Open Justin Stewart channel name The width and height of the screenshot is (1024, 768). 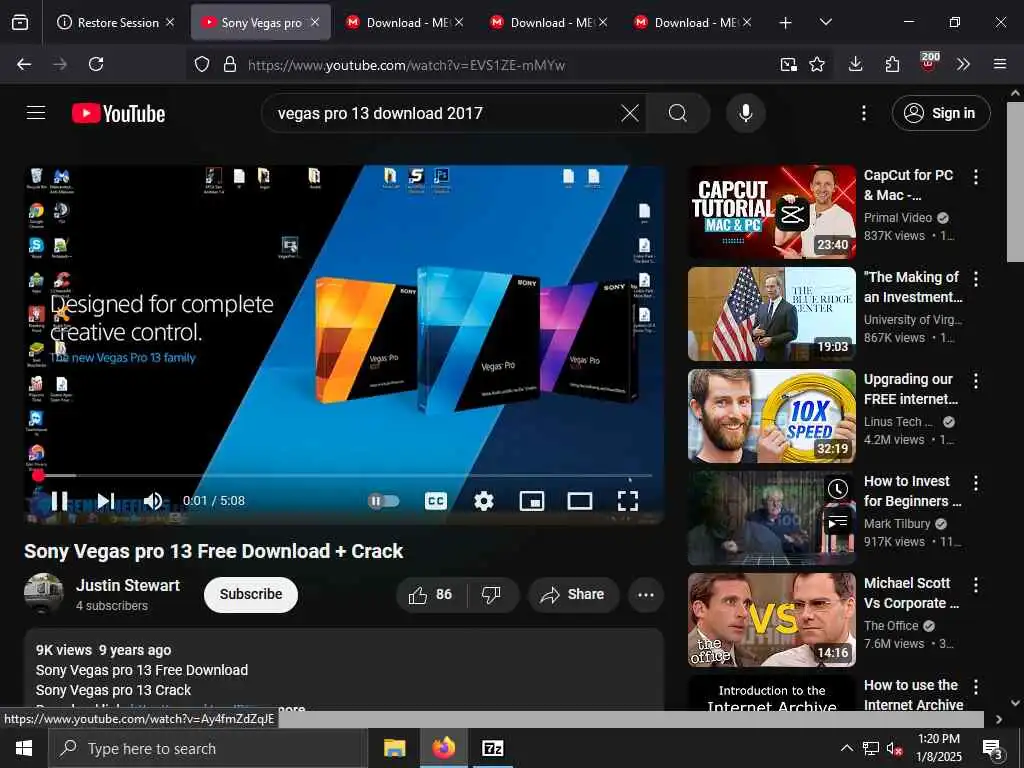point(128,585)
